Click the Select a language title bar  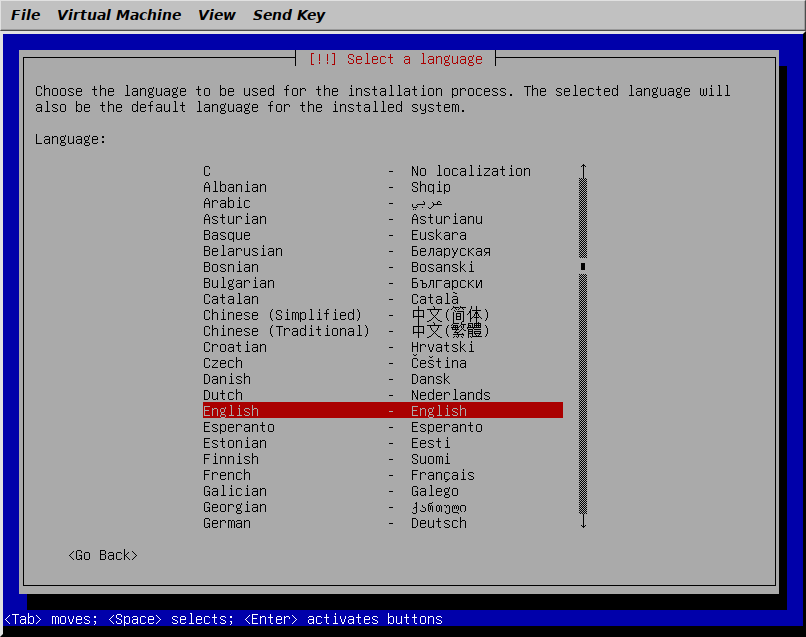[x=398, y=58]
